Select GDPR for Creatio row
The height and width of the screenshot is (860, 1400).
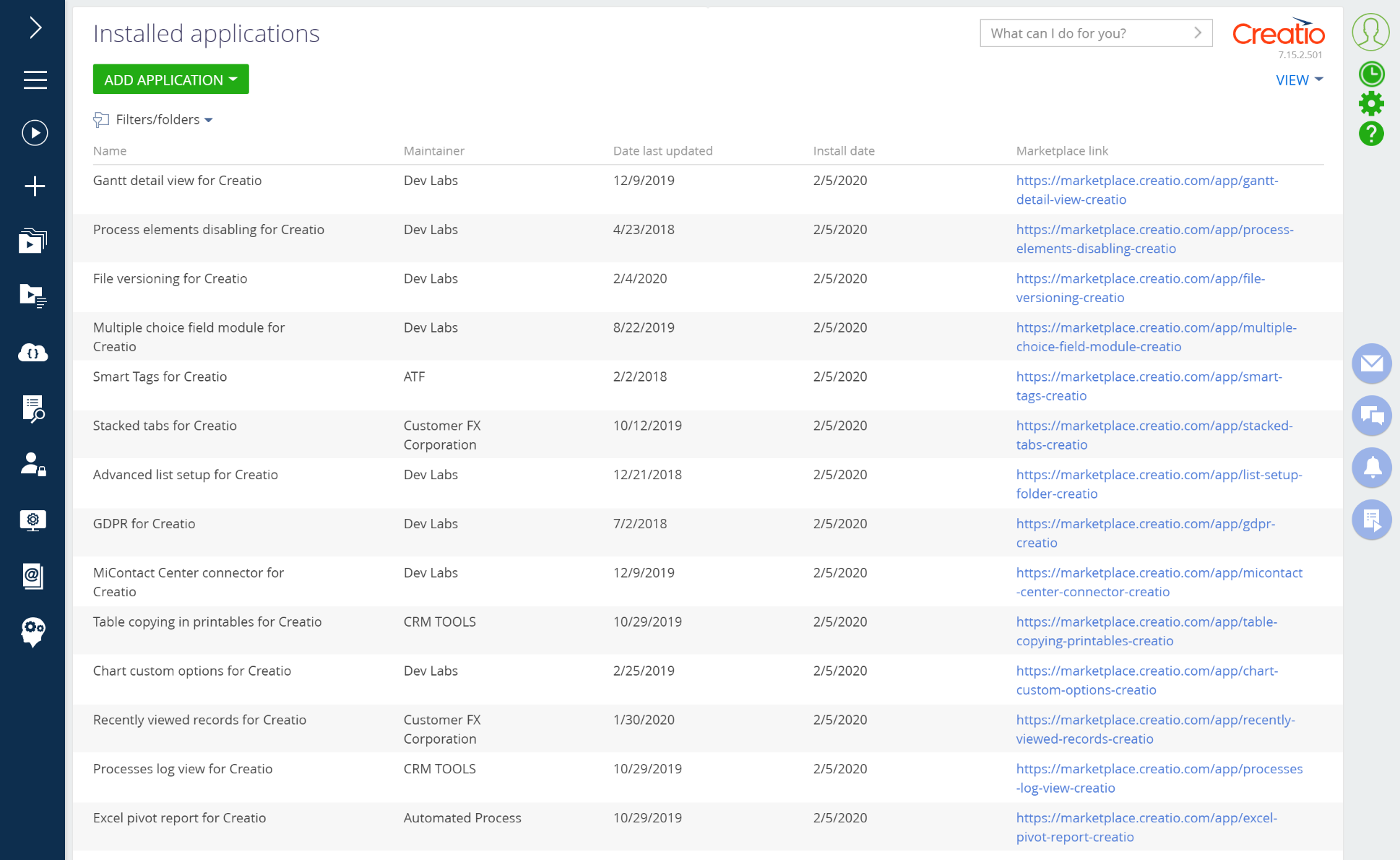(x=707, y=533)
